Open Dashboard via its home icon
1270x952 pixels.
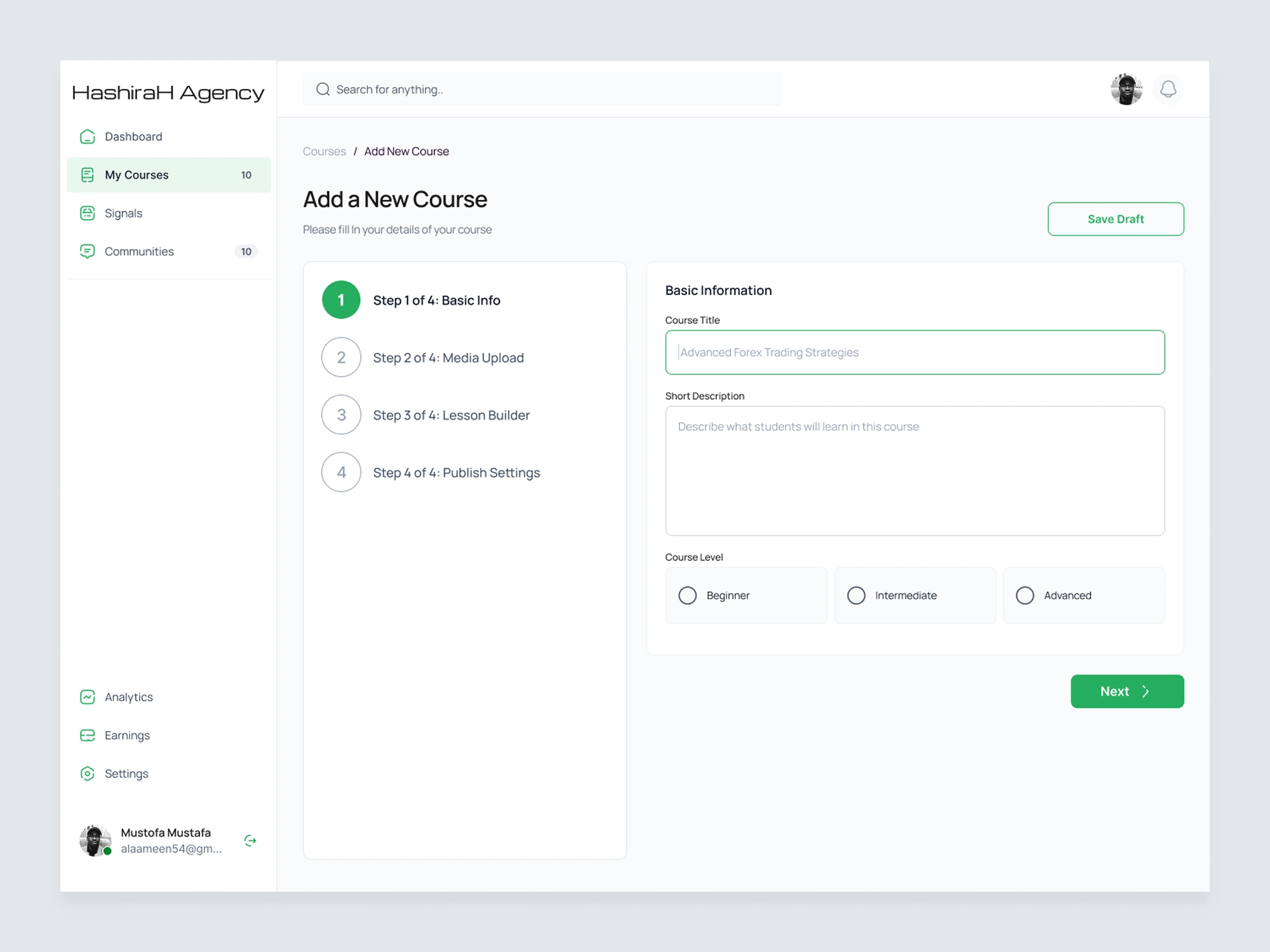coord(88,136)
